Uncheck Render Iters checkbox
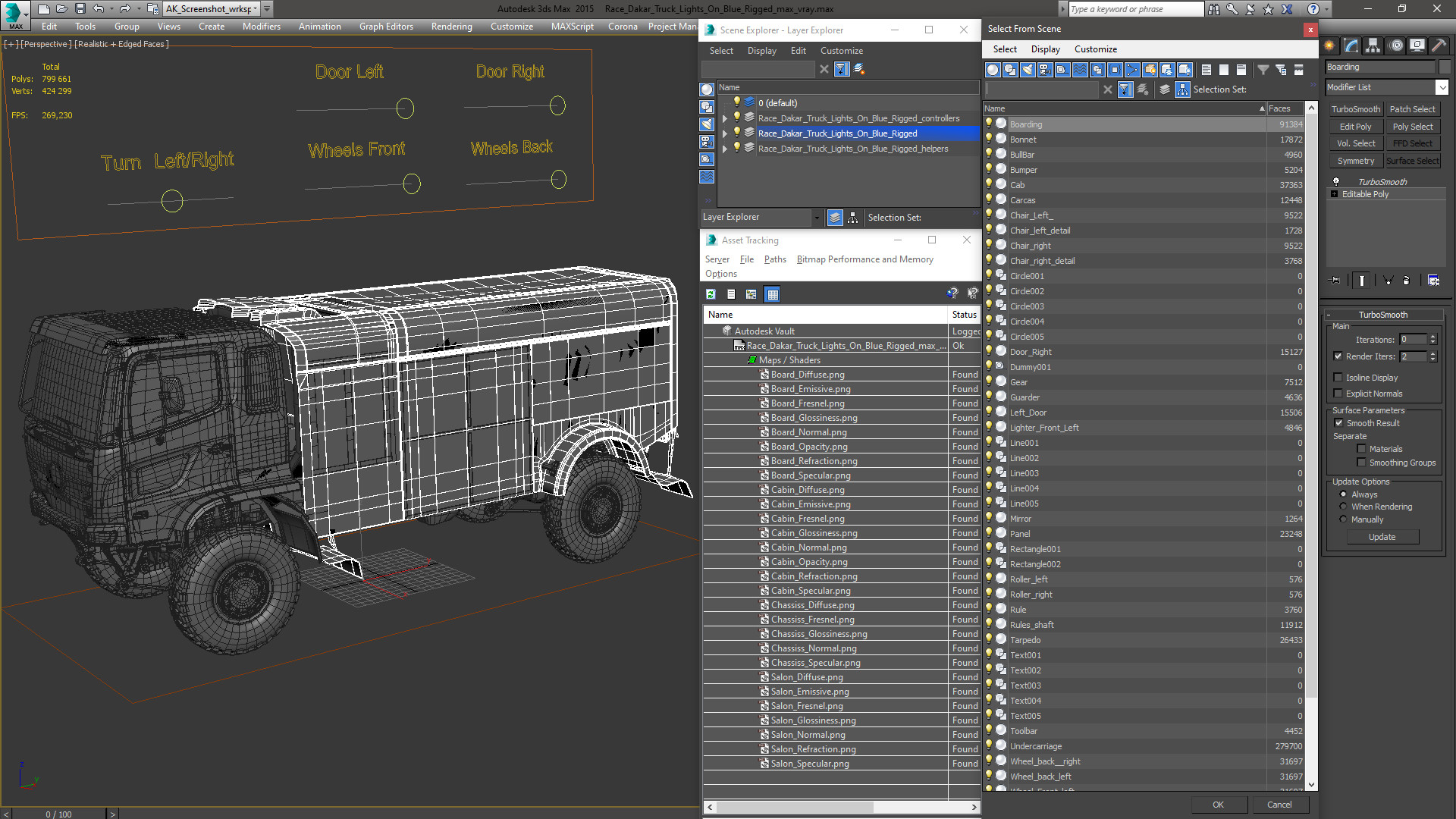Image resolution: width=1456 pixels, height=819 pixels. point(1338,356)
